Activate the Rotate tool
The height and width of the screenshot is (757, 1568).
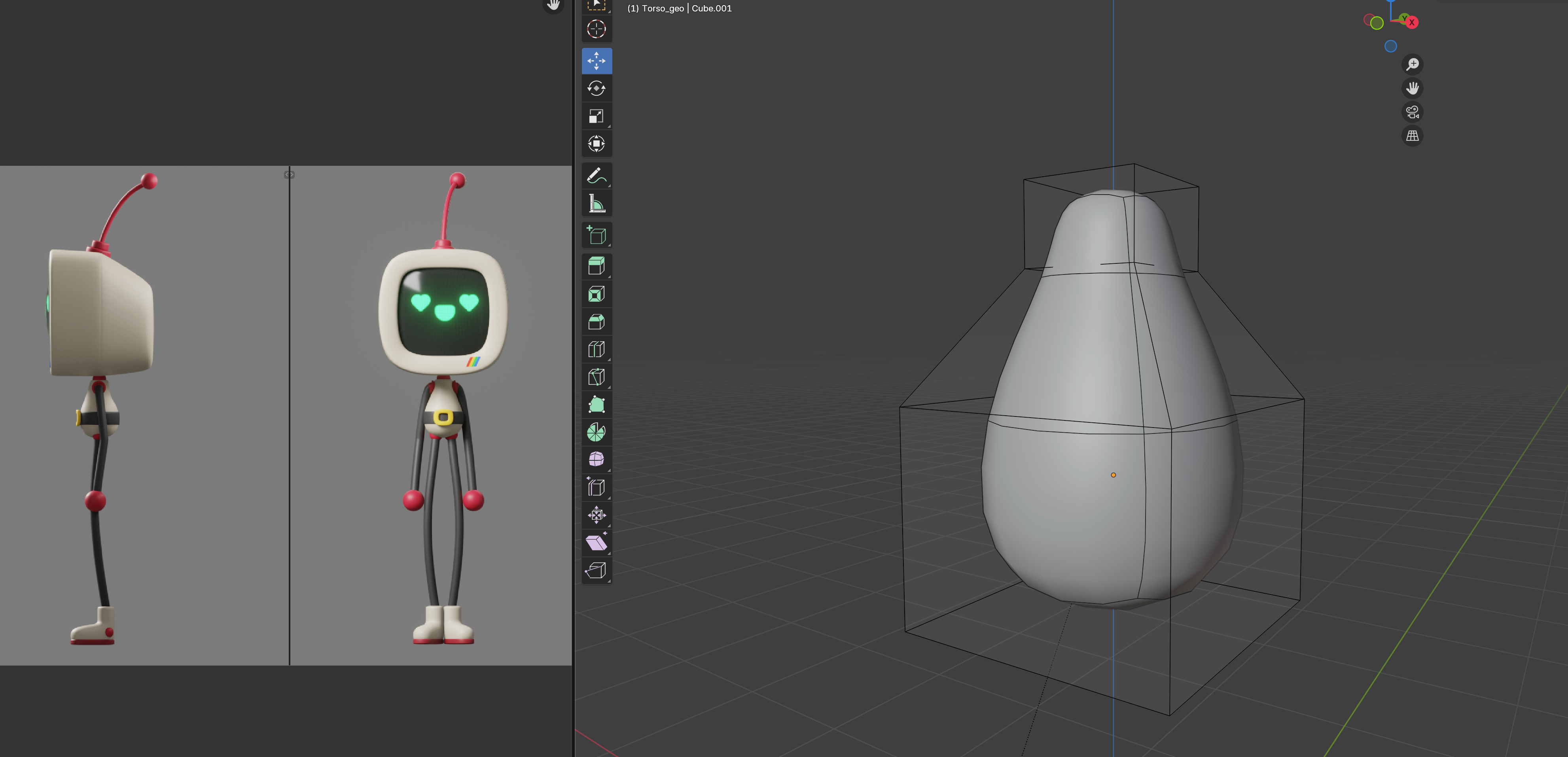(596, 88)
